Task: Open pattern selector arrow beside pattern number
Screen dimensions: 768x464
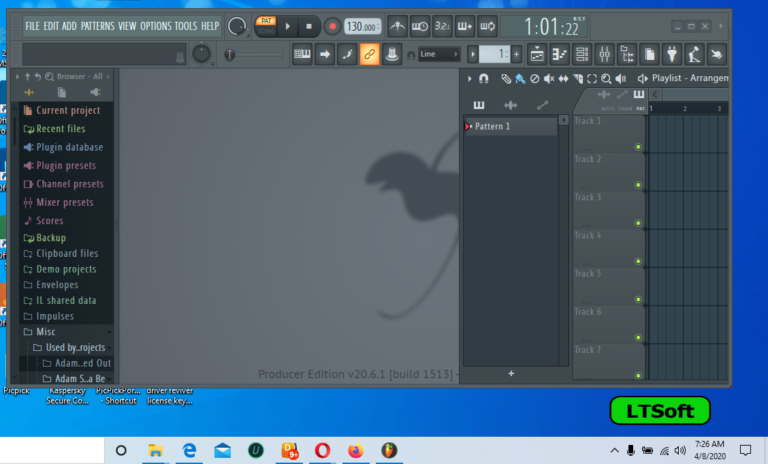Action: [x=473, y=54]
